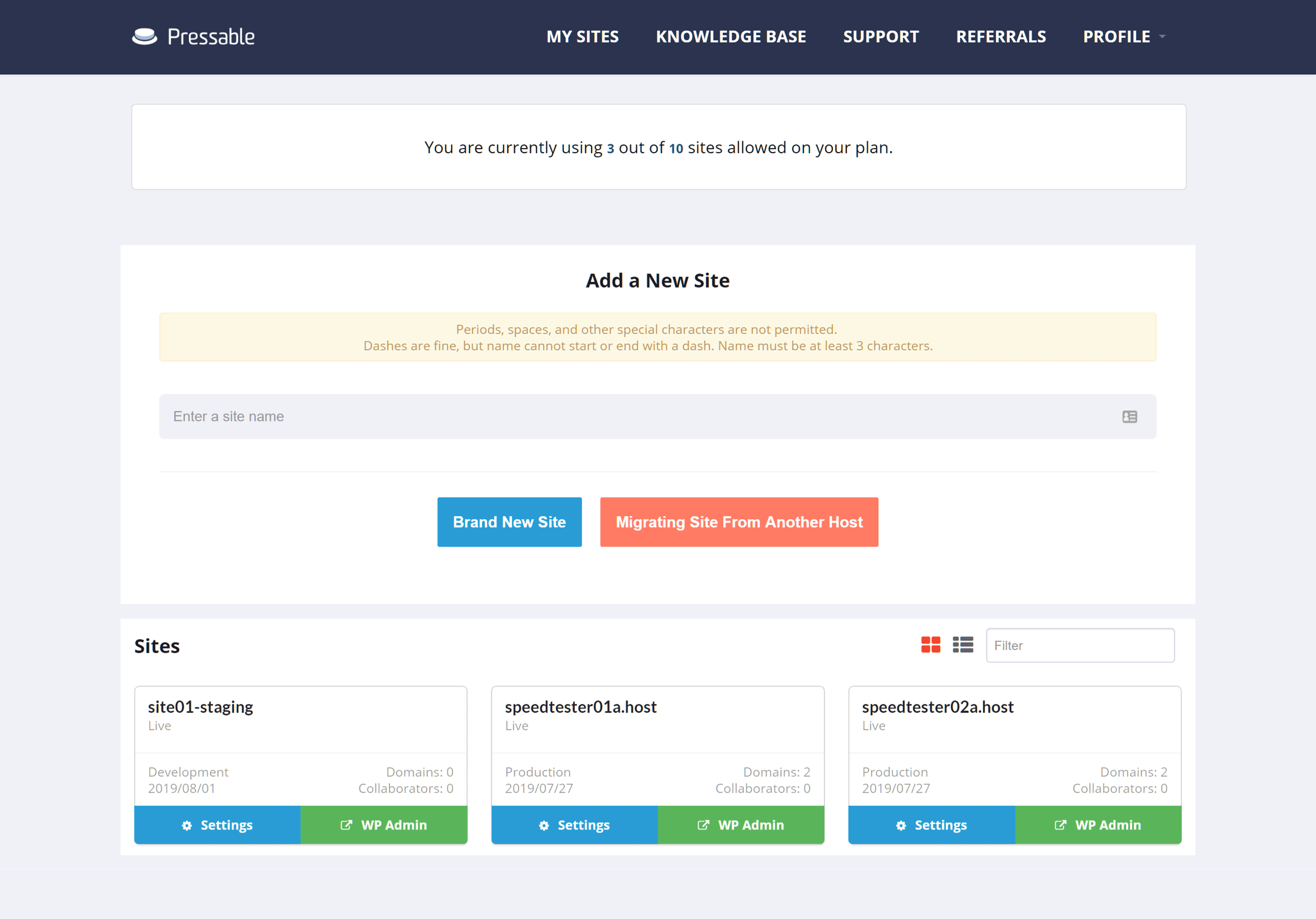Open the Referrals page
Screen dimensions: 1316x919
(1001, 37)
